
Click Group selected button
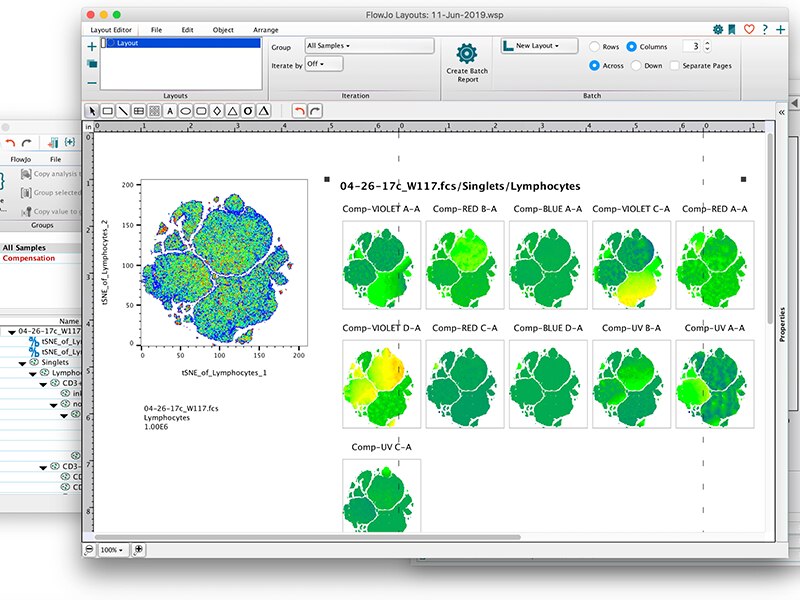tap(50, 193)
